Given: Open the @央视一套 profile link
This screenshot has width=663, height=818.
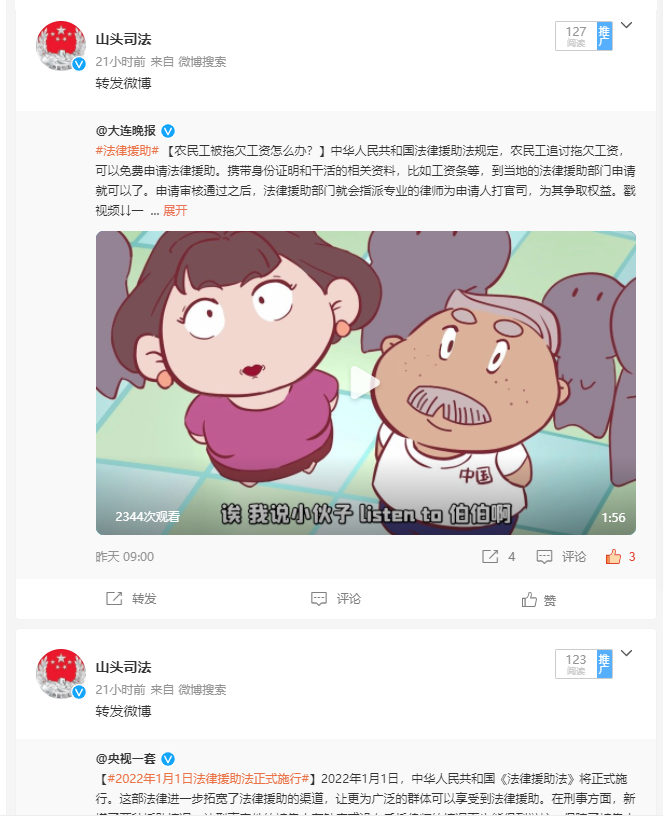Looking at the screenshot, I should point(126,759).
